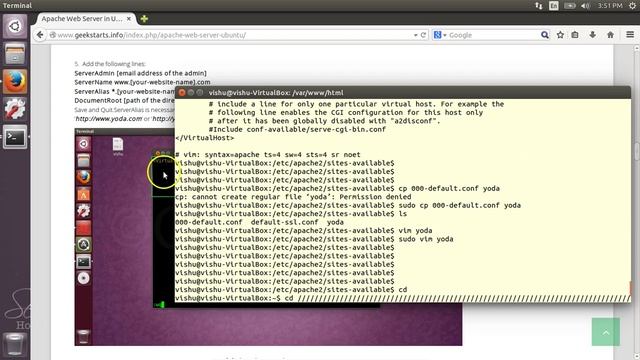640x360 pixels.
Task: Go back using Firefox back arrow
Action: click(x=40, y=35)
